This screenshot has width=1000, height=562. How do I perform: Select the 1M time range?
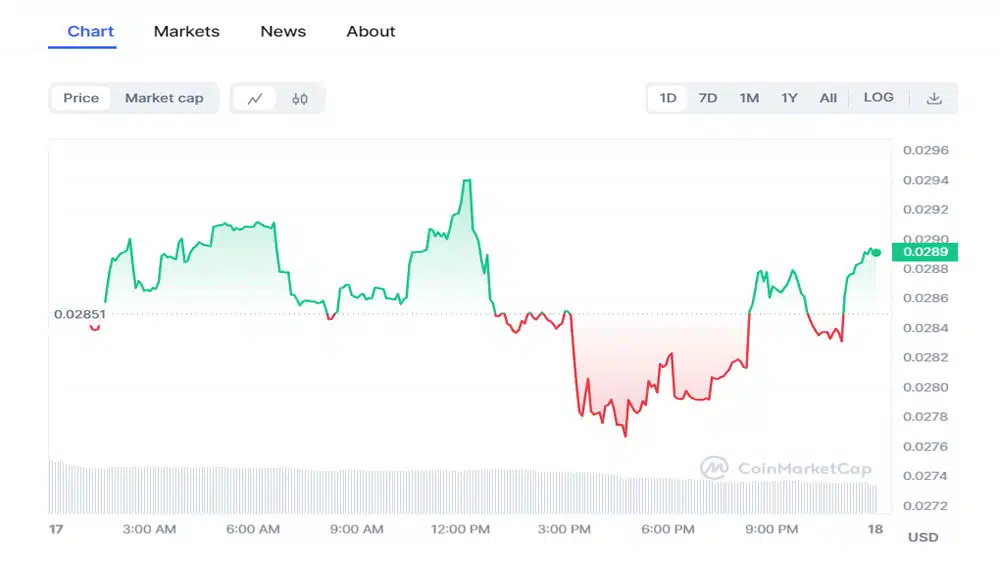pyautogui.click(x=749, y=98)
